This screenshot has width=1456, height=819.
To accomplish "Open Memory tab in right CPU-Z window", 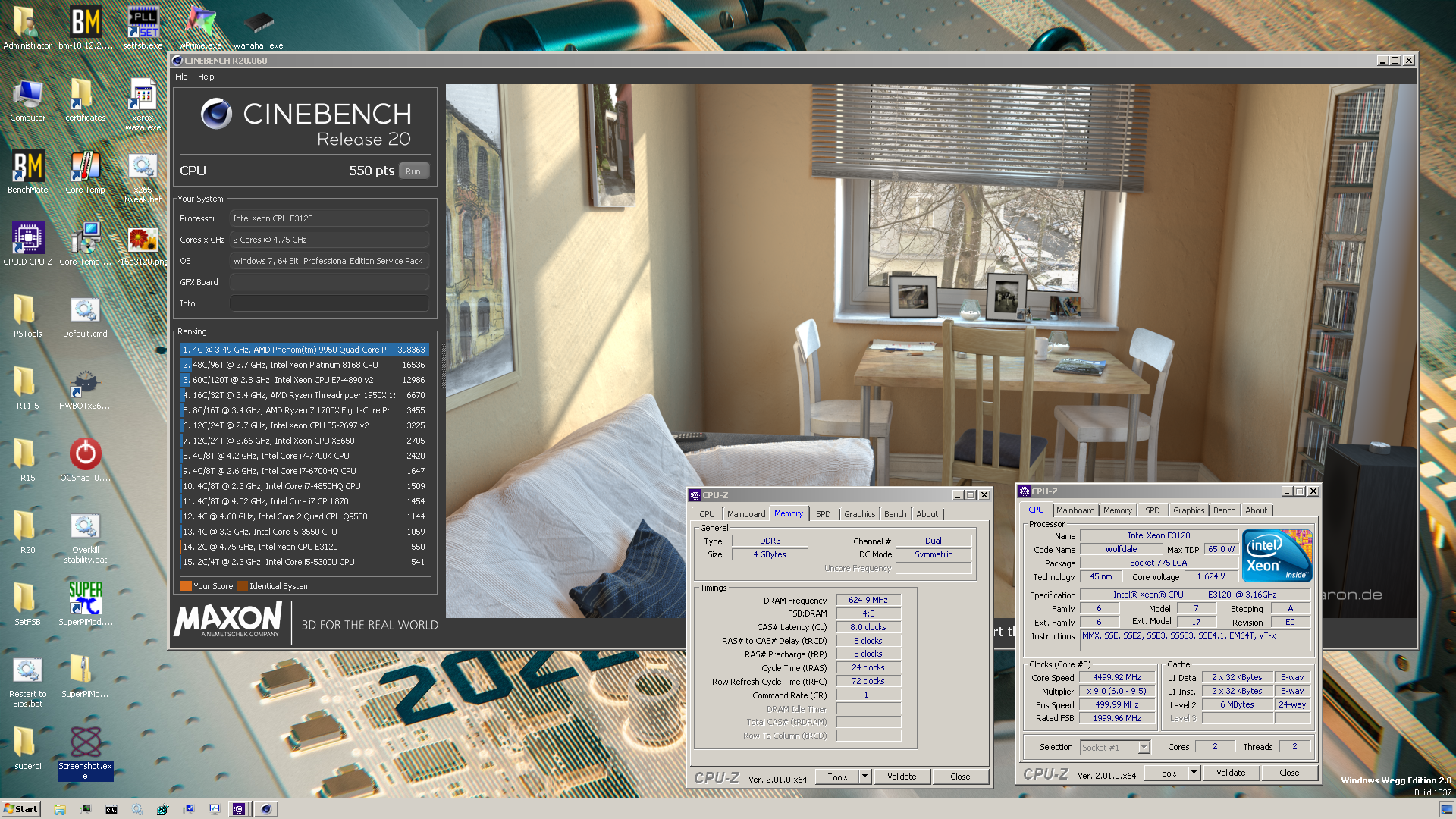I will 1118,510.
